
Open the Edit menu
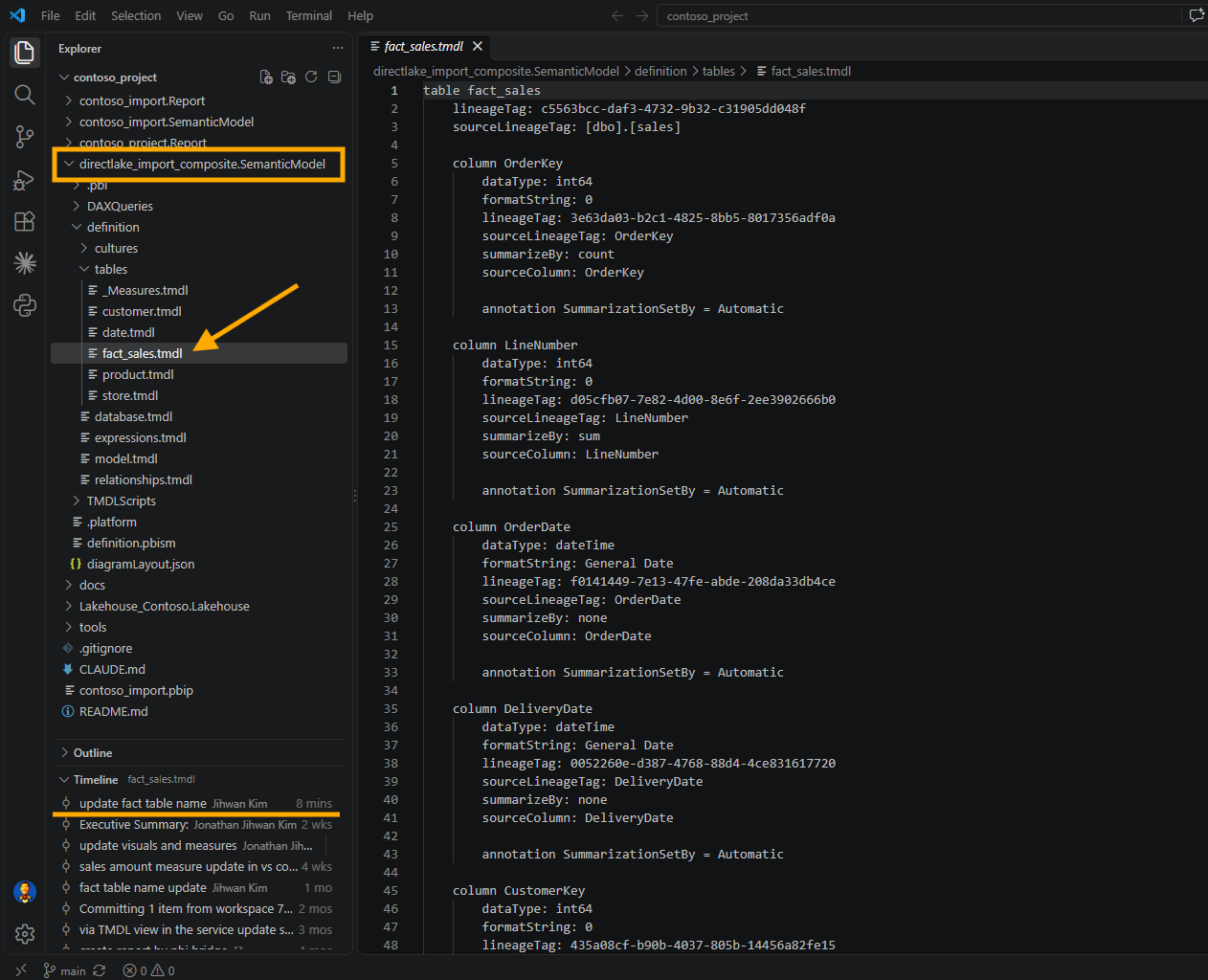85,15
